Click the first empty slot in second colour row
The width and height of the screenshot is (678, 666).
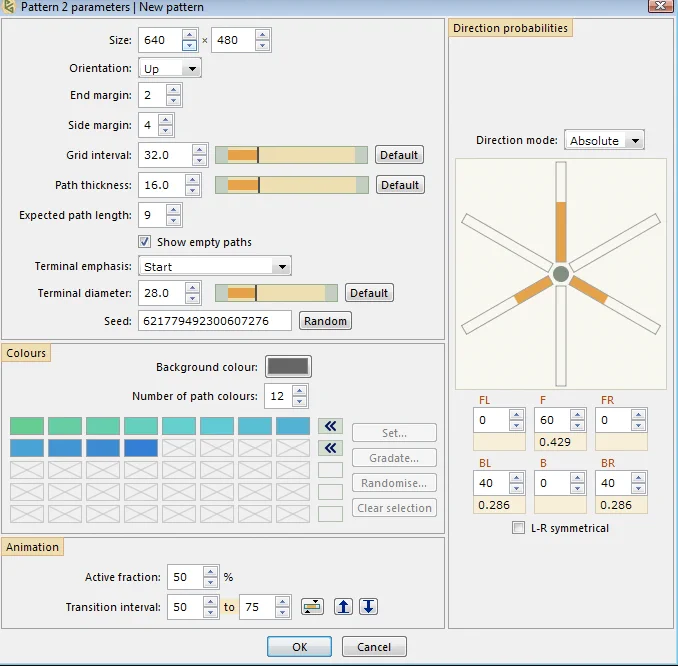click(179, 448)
